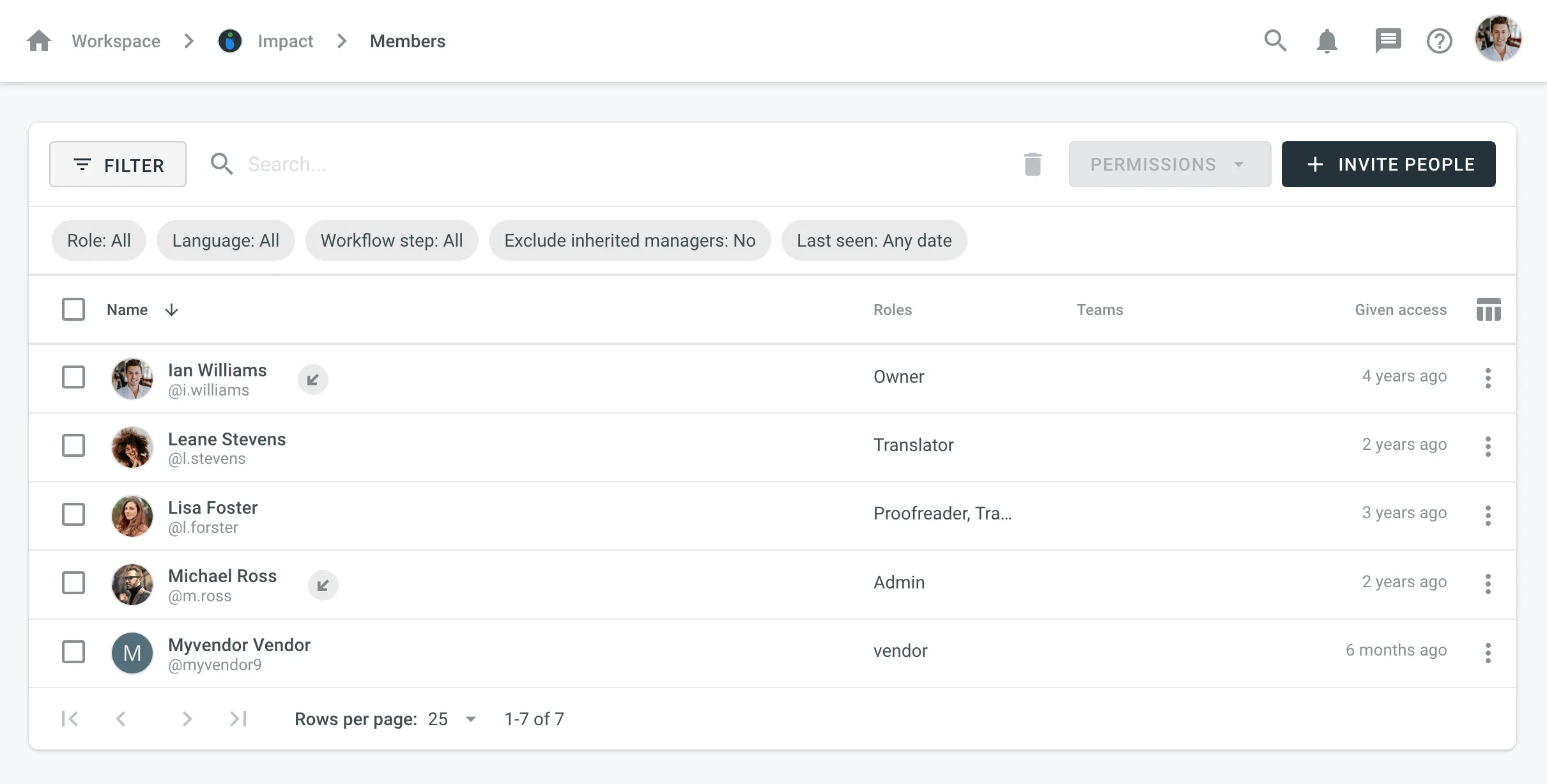Click the delete trash icon
The width and height of the screenshot is (1547, 784).
(1034, 163)
